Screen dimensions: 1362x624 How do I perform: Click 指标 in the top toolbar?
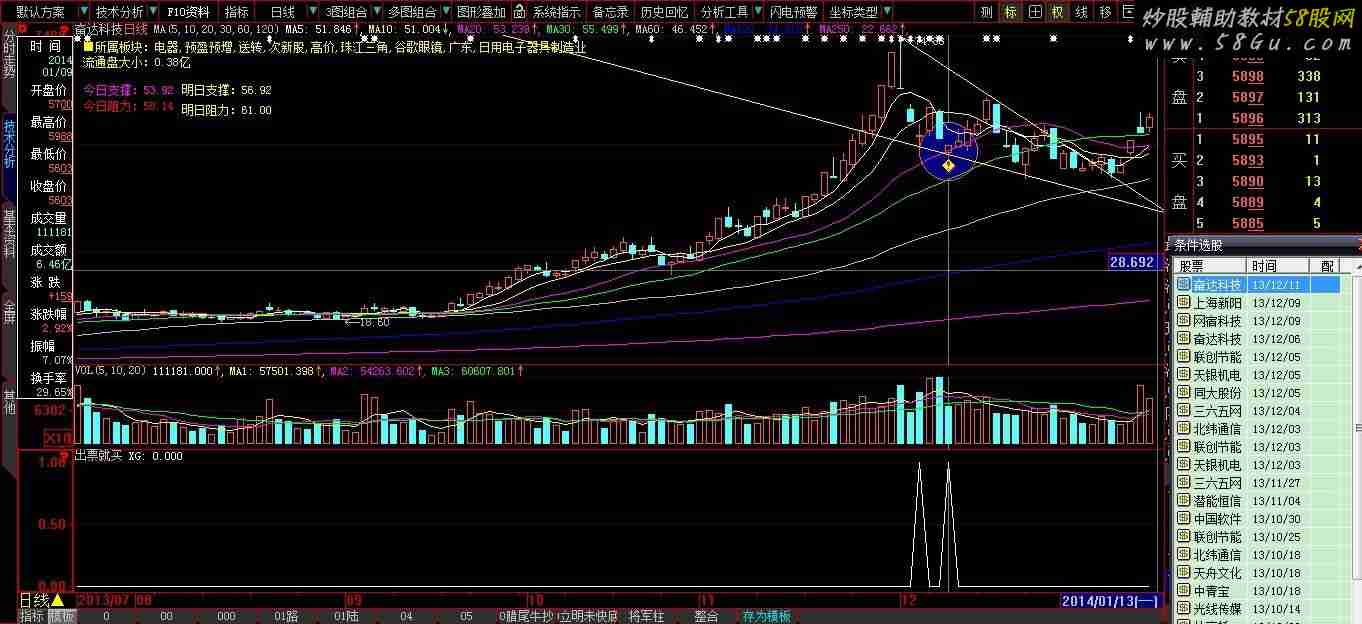click(x=237, y=12)
